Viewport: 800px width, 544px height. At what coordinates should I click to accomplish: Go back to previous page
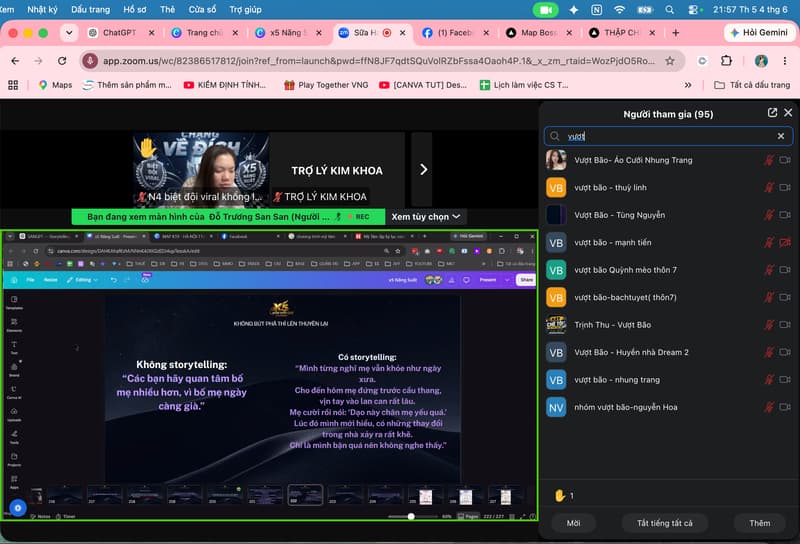click(15, 61)
